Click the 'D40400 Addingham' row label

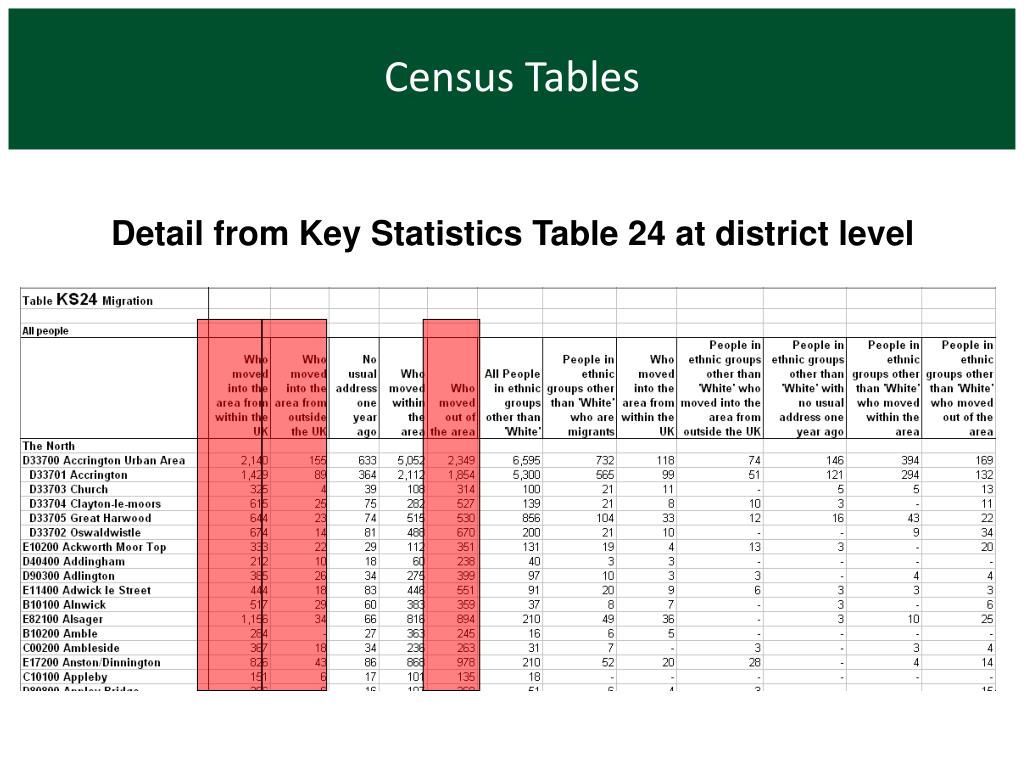pyautogui.click(x=73, y=561)
